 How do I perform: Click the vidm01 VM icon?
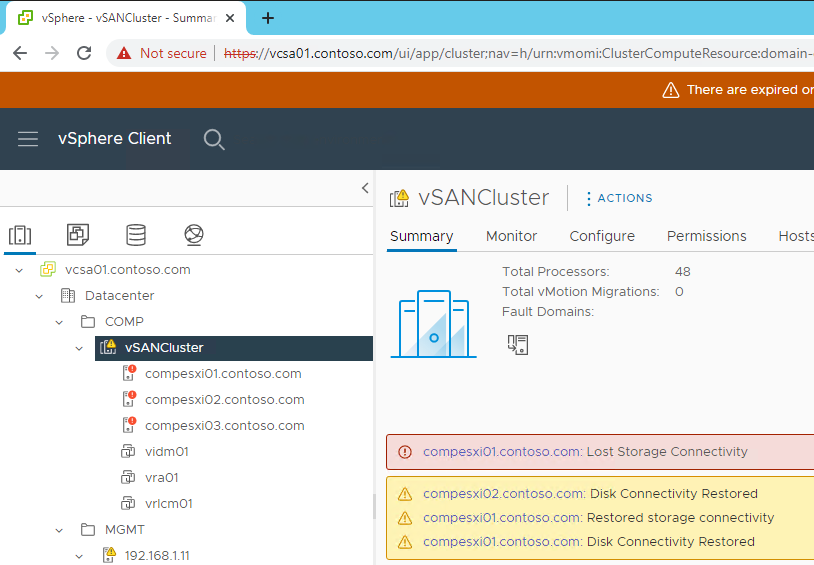[x=128, y=451]
